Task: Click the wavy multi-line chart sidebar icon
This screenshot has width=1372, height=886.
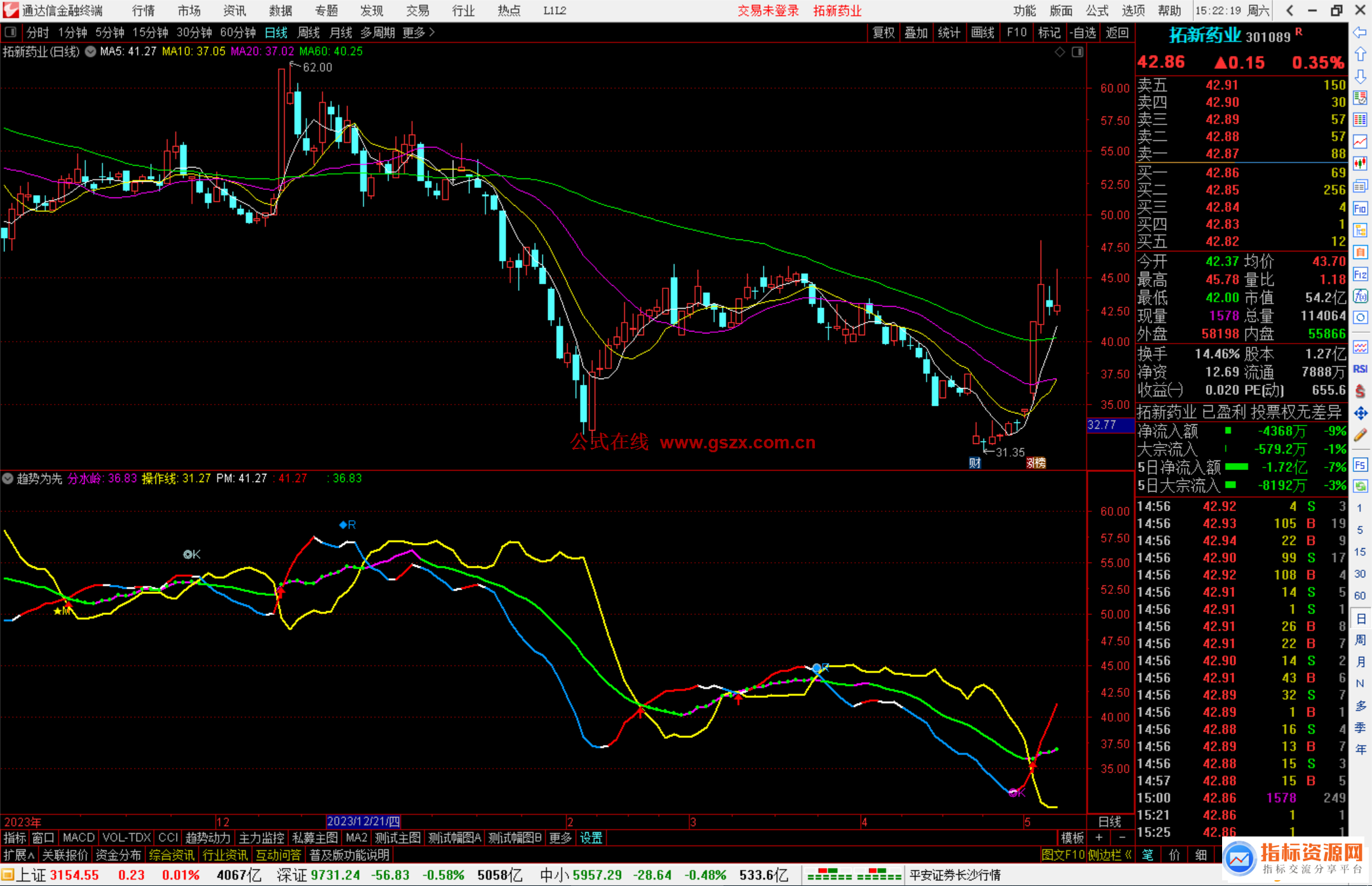Action: pos(1360,347)
